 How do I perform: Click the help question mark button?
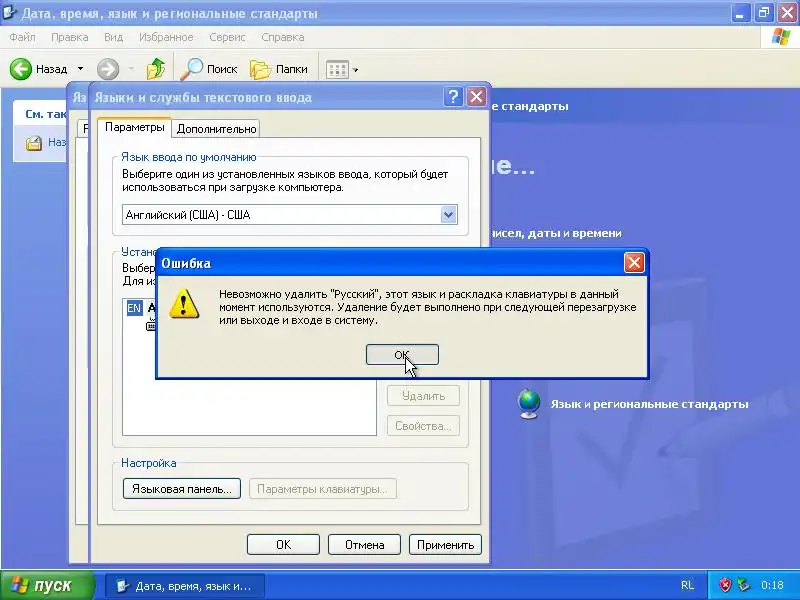tap(454, 96)
